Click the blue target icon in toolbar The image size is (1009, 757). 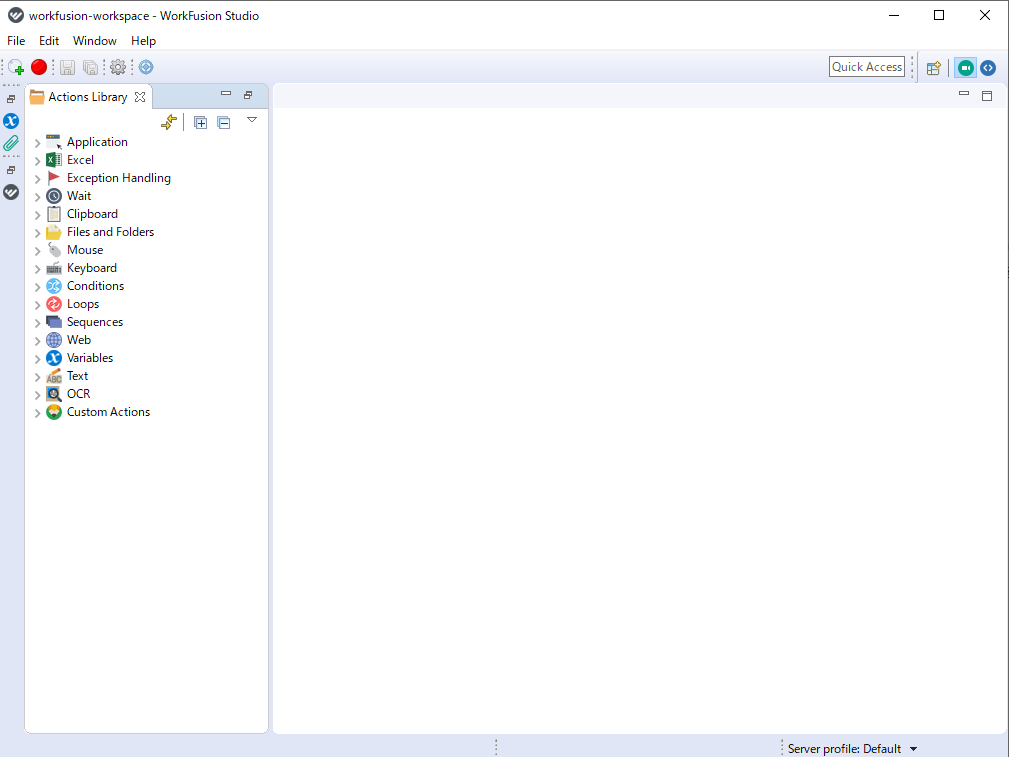(x=146, y=67)
